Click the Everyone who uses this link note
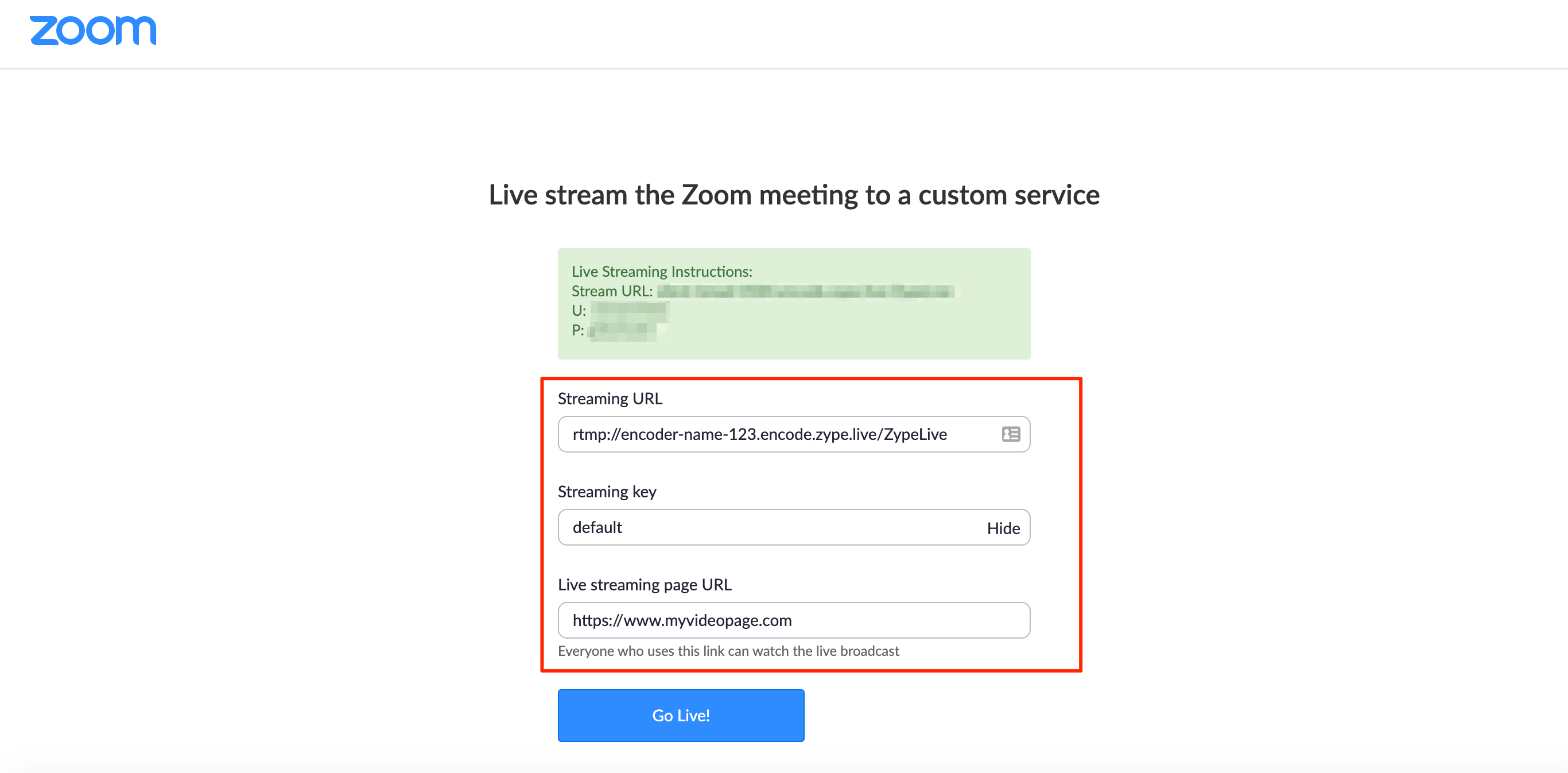Image resolution: width=1568 pixels, height=773 pixels. pos(728,651)
